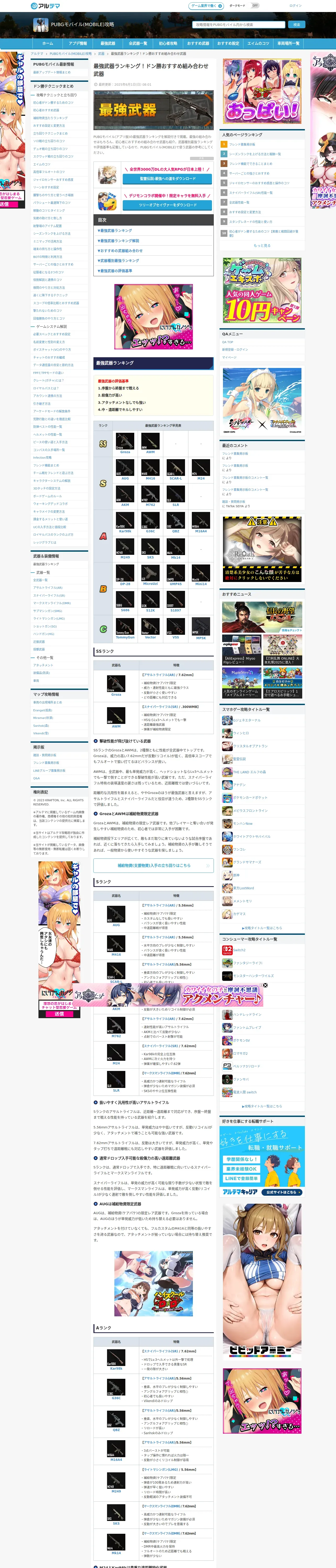Open the モンハンNow game icon
Viewport: 336px width, 1568px height.
click(x=227, y=823)
